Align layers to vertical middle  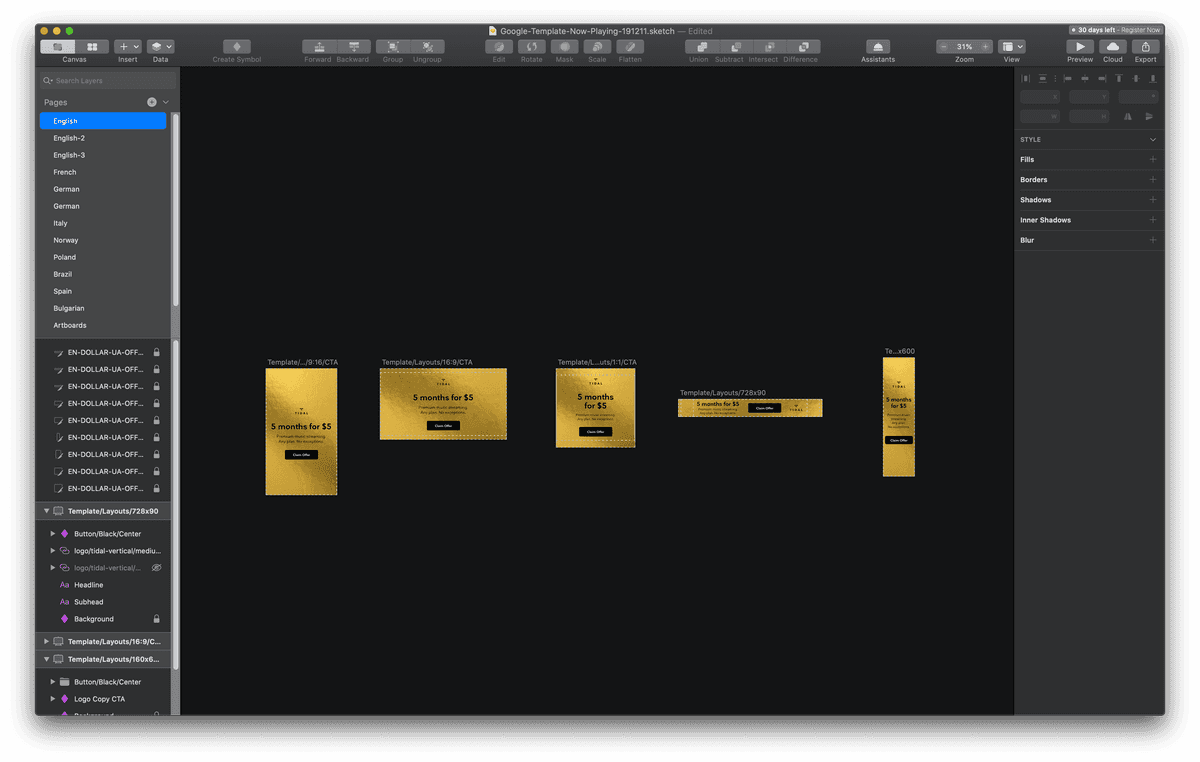[x=1136, y=78]
